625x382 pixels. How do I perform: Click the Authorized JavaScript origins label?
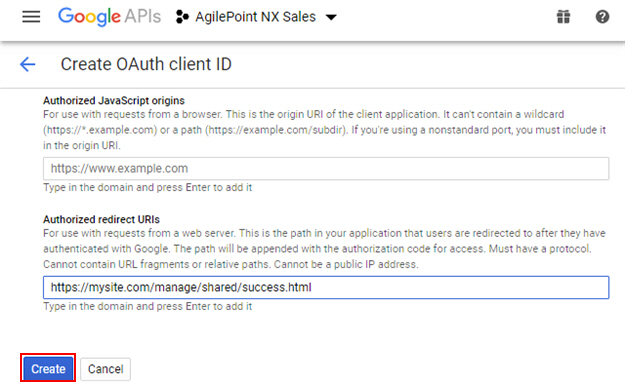pyautogui.click(x=114, y=100)
